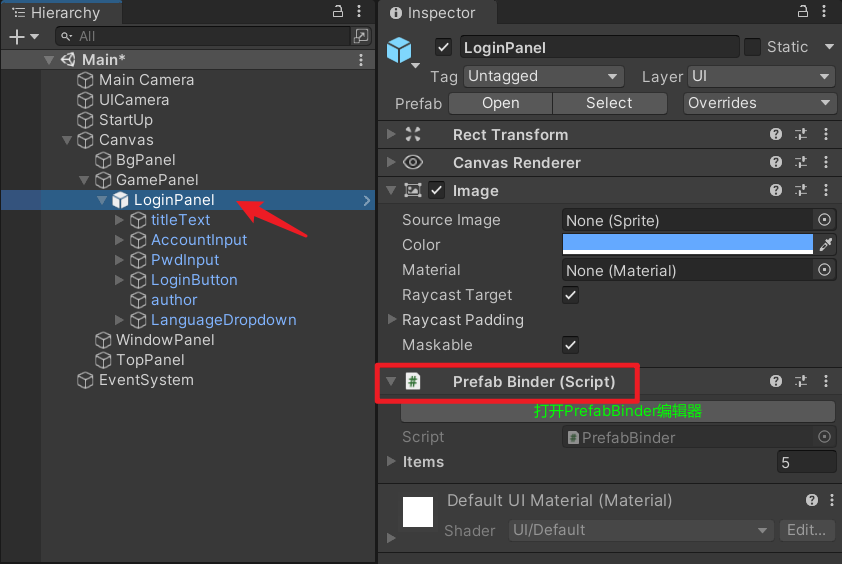Open Image component more options
Screen dimensions: 842x564
click(826, 190)
